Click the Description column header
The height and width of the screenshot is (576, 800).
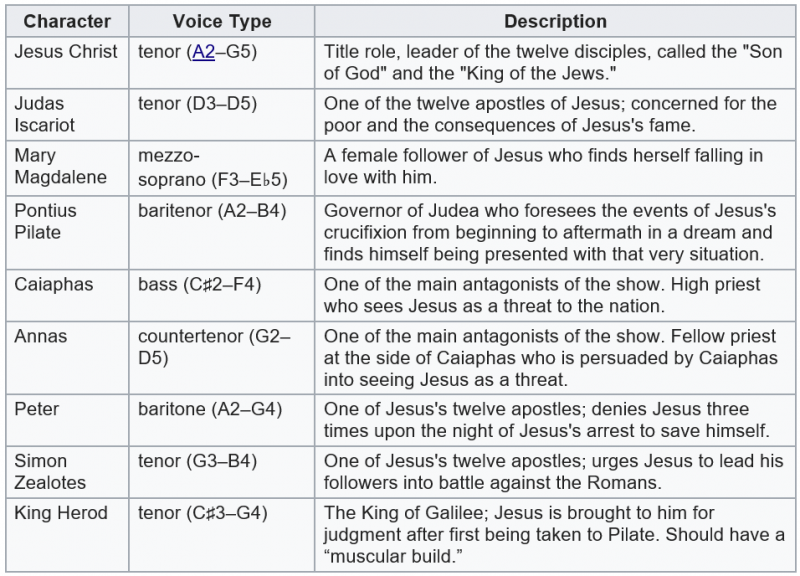point(555,21)
